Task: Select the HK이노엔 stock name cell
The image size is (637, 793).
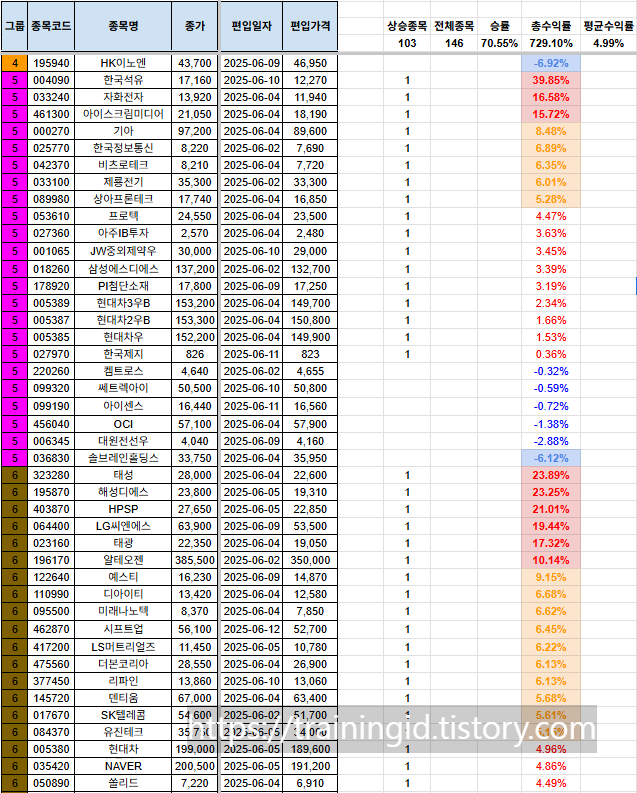Action: click(123, 63)
